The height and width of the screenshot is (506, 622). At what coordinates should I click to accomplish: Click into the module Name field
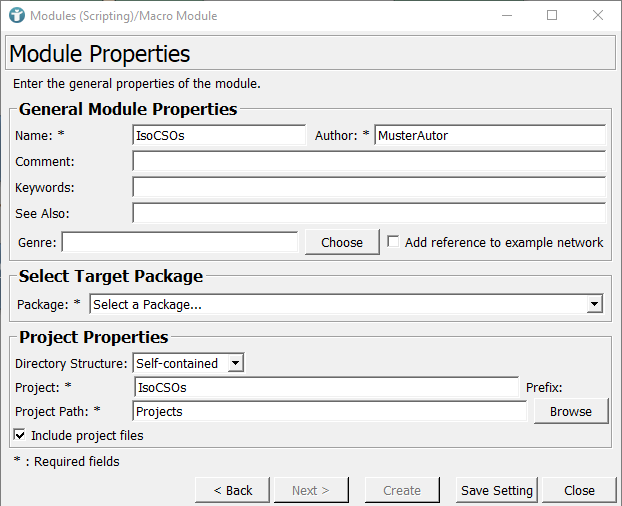[218, 135]
